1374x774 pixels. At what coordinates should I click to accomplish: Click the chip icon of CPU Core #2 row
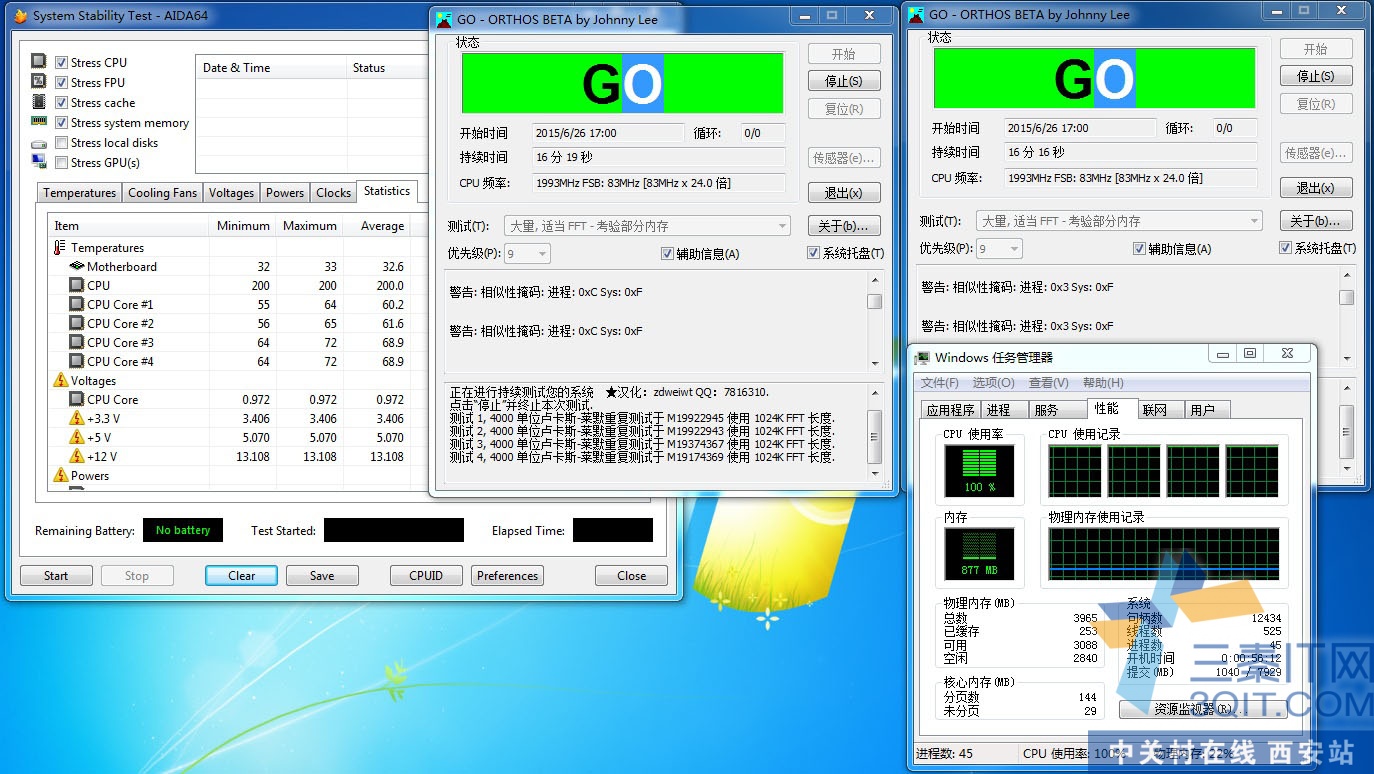77,323
